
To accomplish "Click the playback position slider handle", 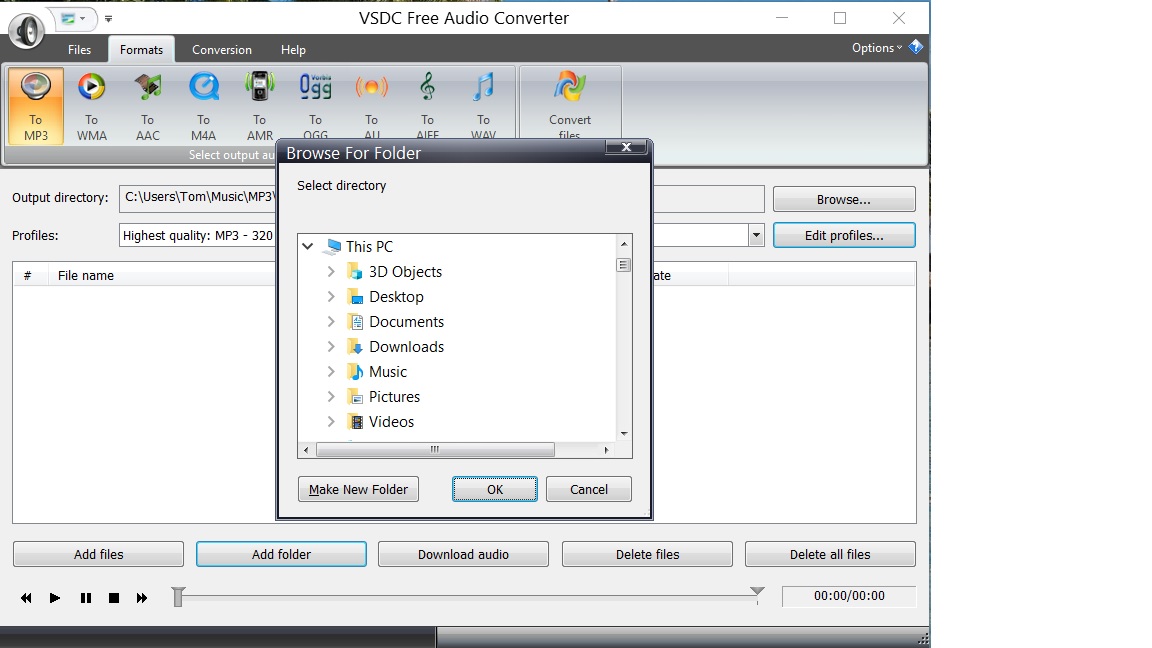I will pos(178,597).
